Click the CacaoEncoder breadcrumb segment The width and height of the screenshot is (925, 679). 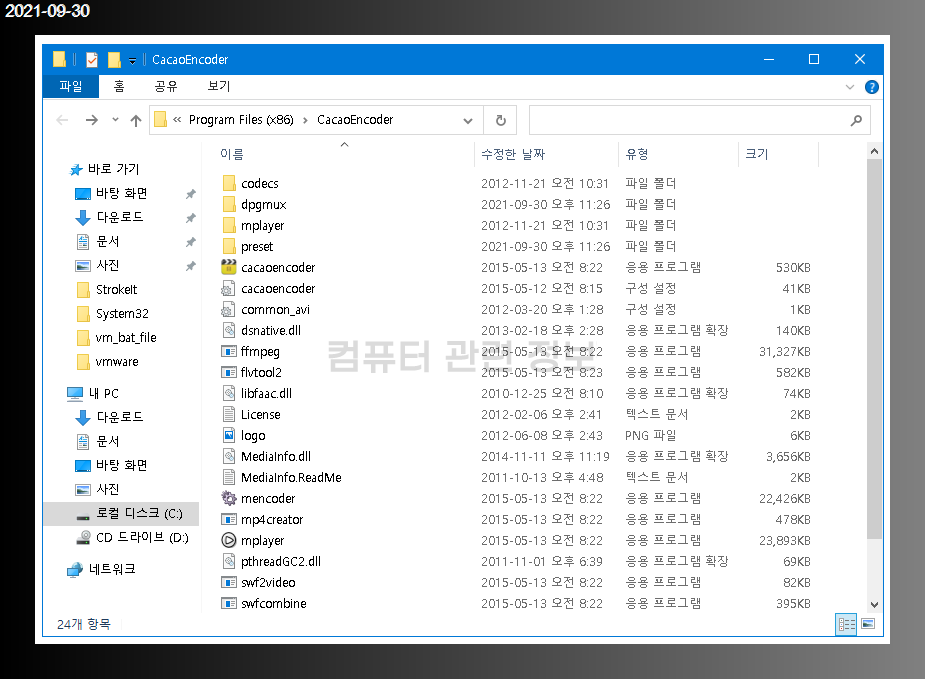(355, 120)
